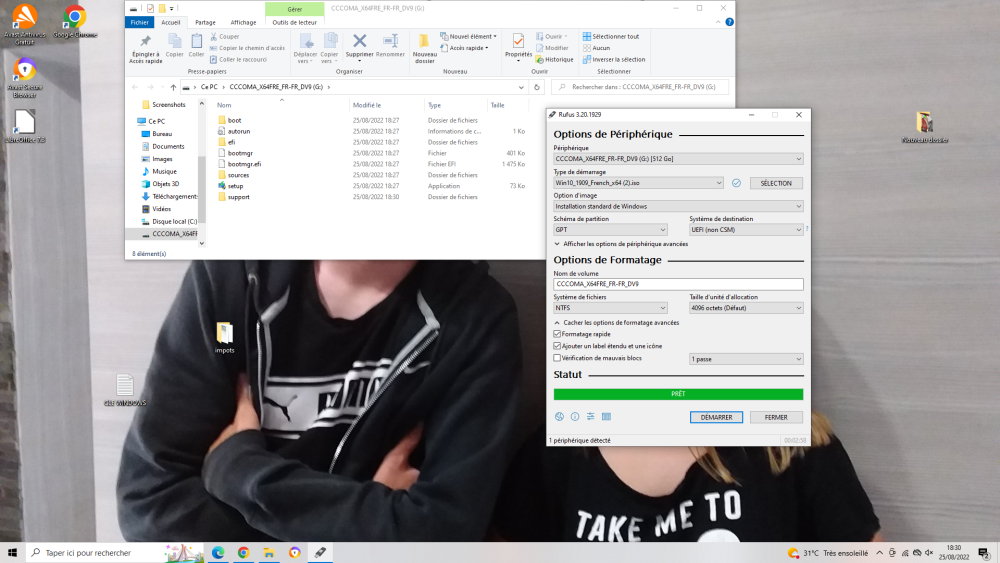The width and height of the screenshot is (1000, 563).
Task: Open the passes count dropdown
Action: click(x=746, y=359)
